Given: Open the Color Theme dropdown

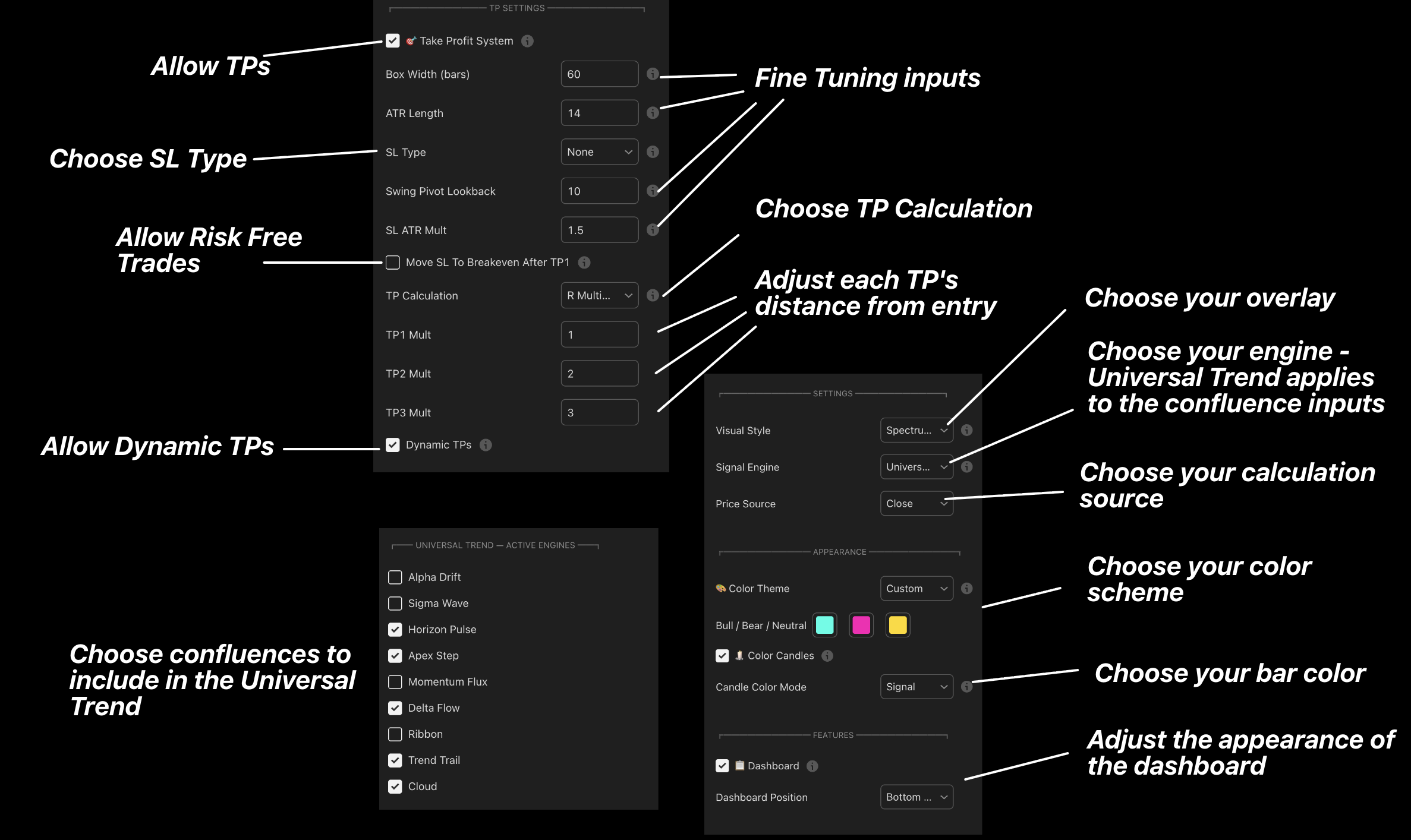Looking at the screenshot, I should [916, 588].
